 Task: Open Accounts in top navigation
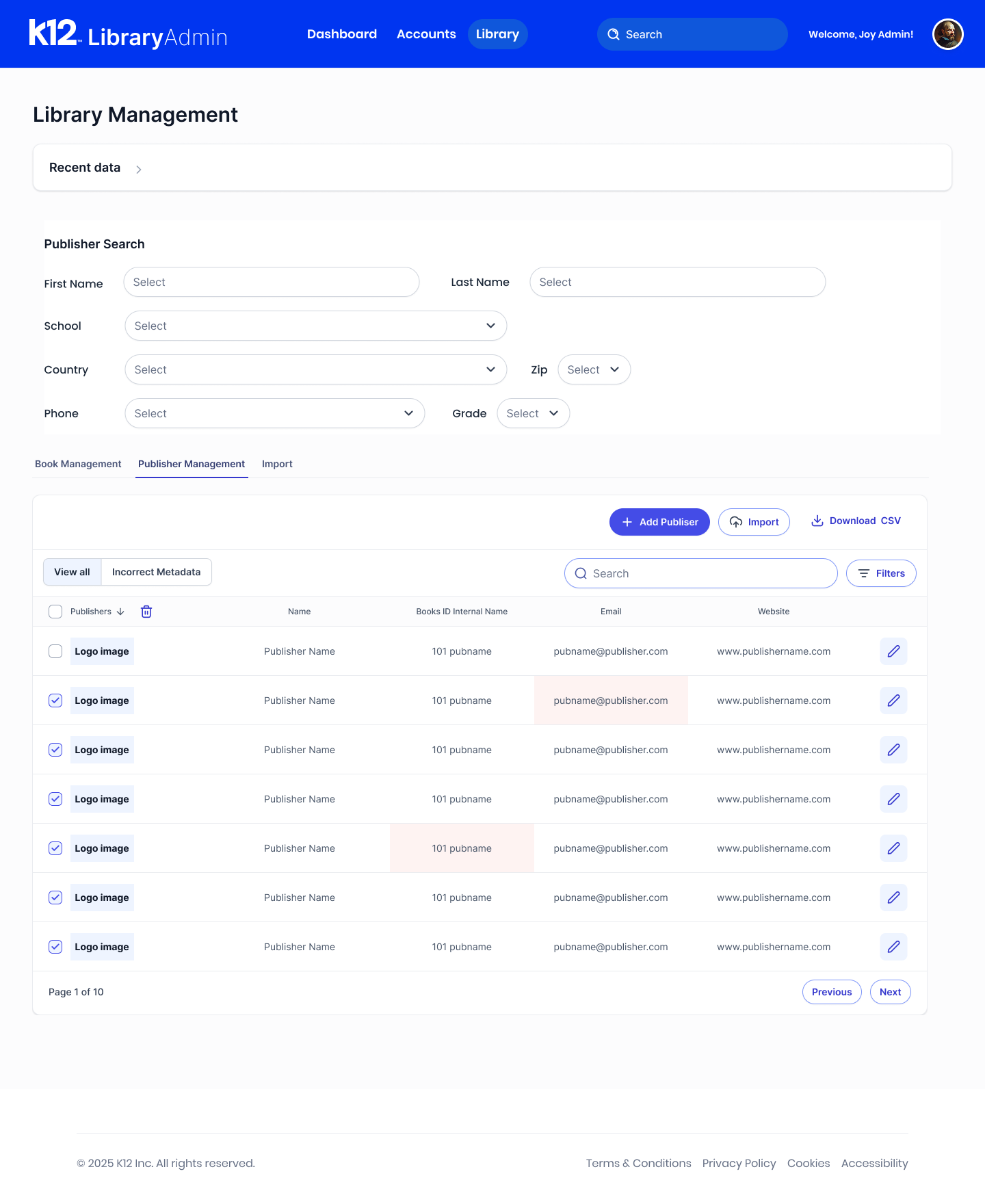click(x=426, y=34)
